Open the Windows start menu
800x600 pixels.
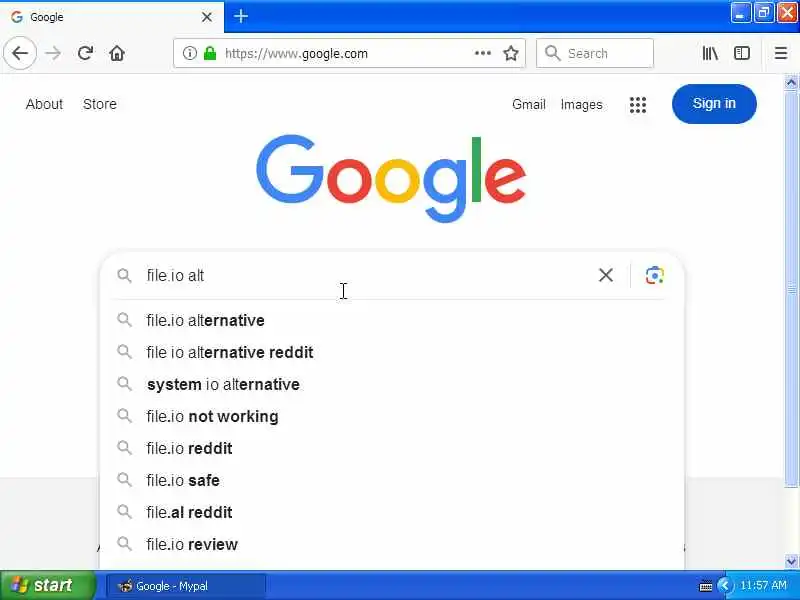(x=42, y=586)
